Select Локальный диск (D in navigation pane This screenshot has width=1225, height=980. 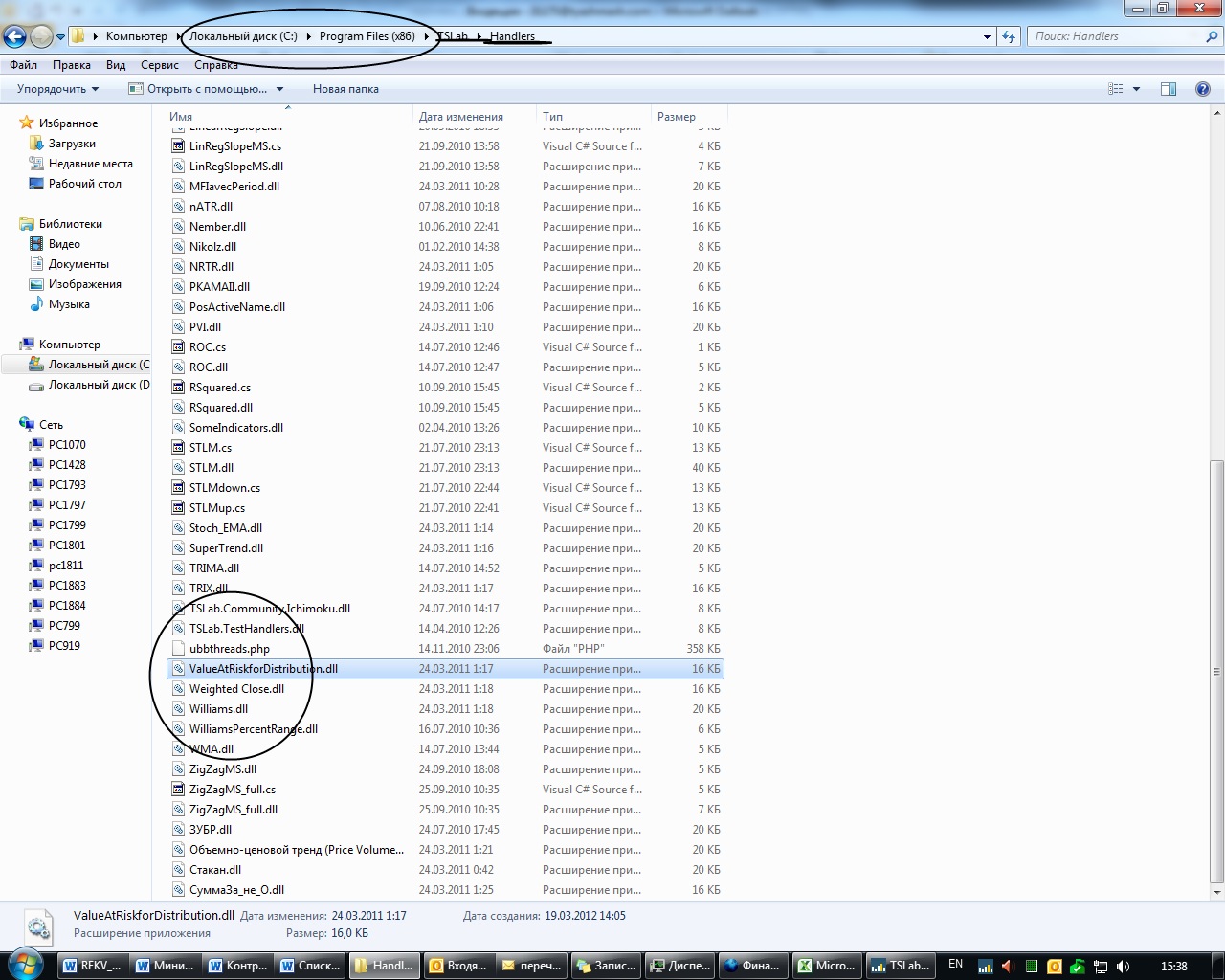99,385
